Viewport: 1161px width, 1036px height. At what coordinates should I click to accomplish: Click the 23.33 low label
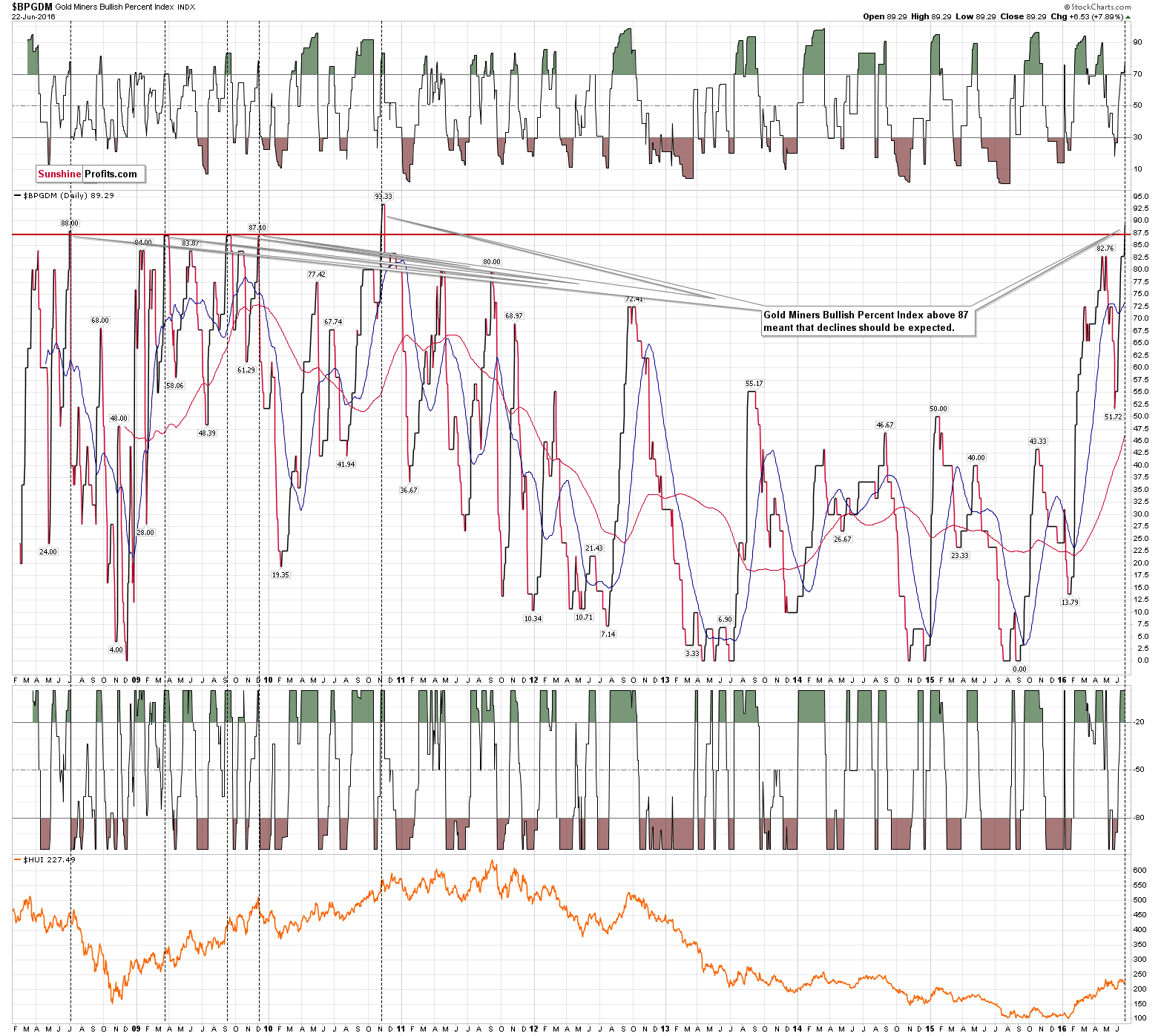pyautogui.click(x=960, y=556)
